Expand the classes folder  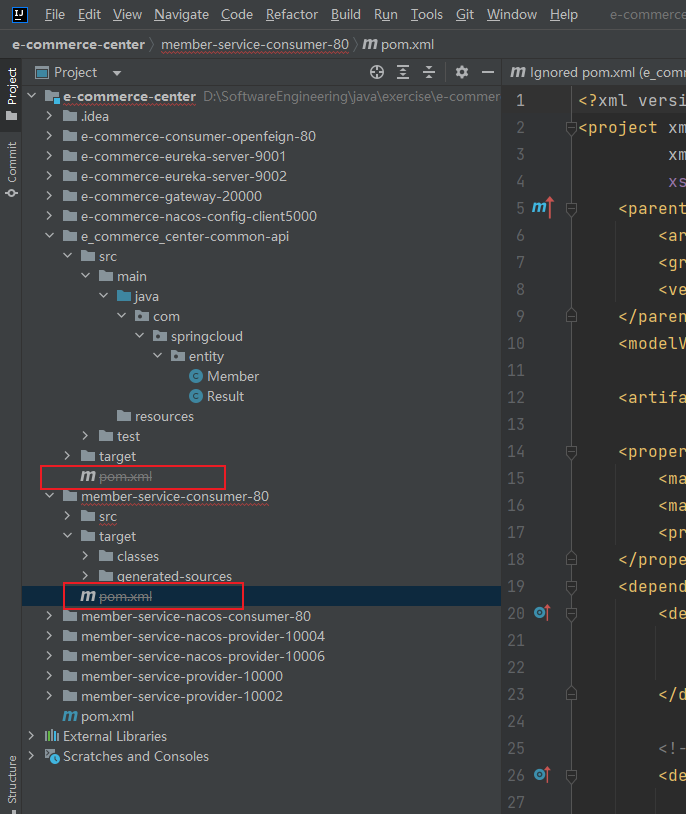pos(85,555)
